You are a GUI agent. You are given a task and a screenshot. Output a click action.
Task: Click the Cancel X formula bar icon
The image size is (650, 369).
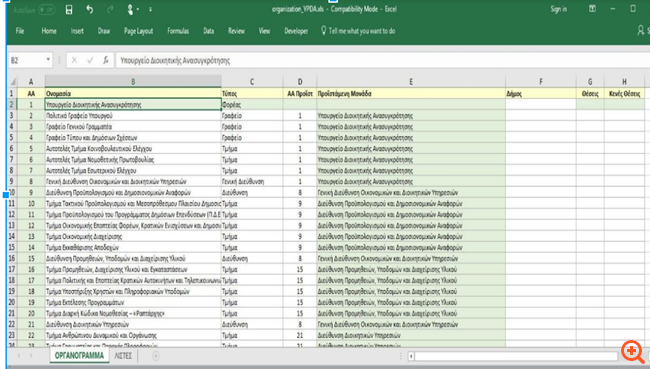click(74, 61)
